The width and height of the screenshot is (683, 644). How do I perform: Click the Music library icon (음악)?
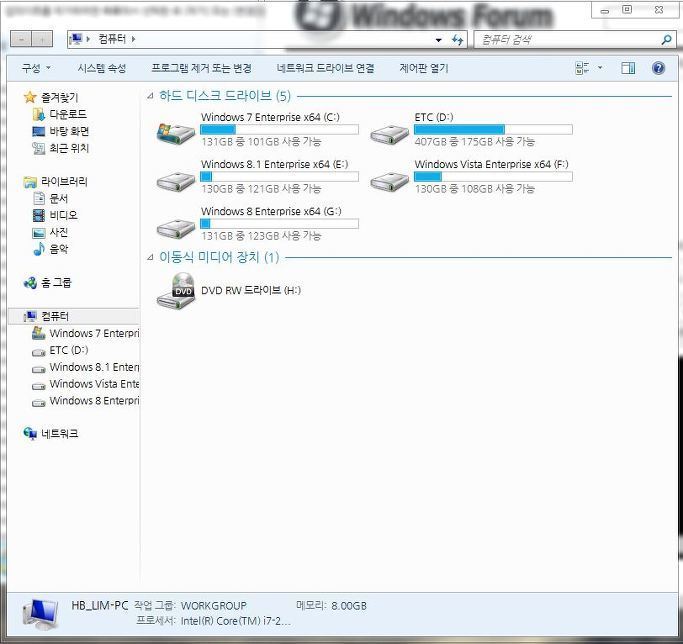(x=39, y=249)
